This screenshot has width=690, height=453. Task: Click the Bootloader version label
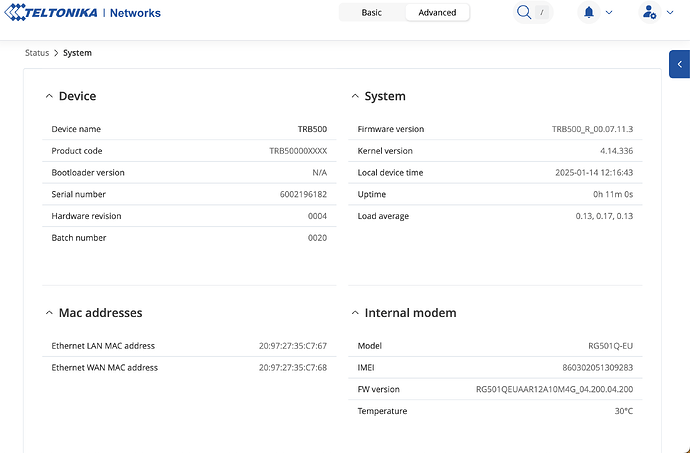[x=88, y=173]
